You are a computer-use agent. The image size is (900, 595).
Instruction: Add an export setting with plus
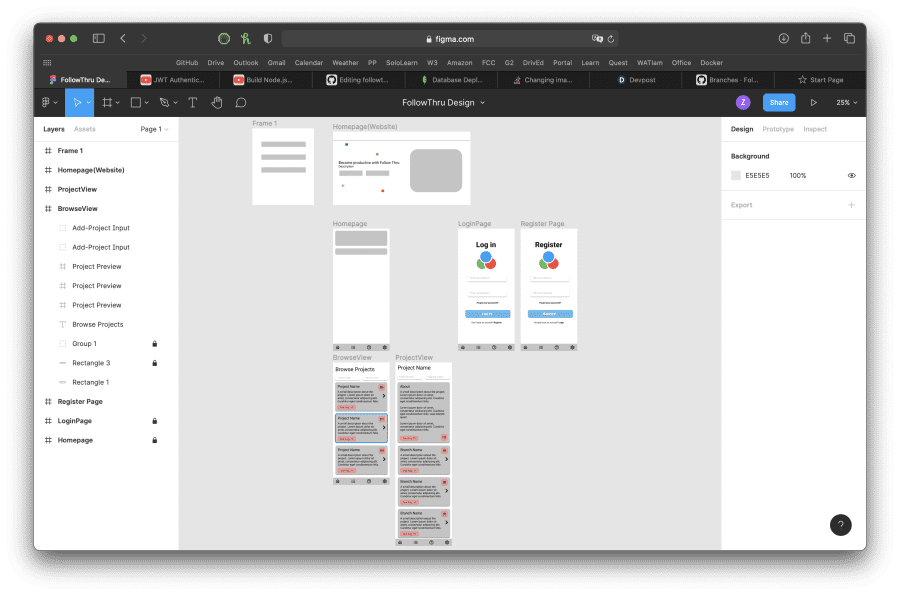click(x=851, y=205)
